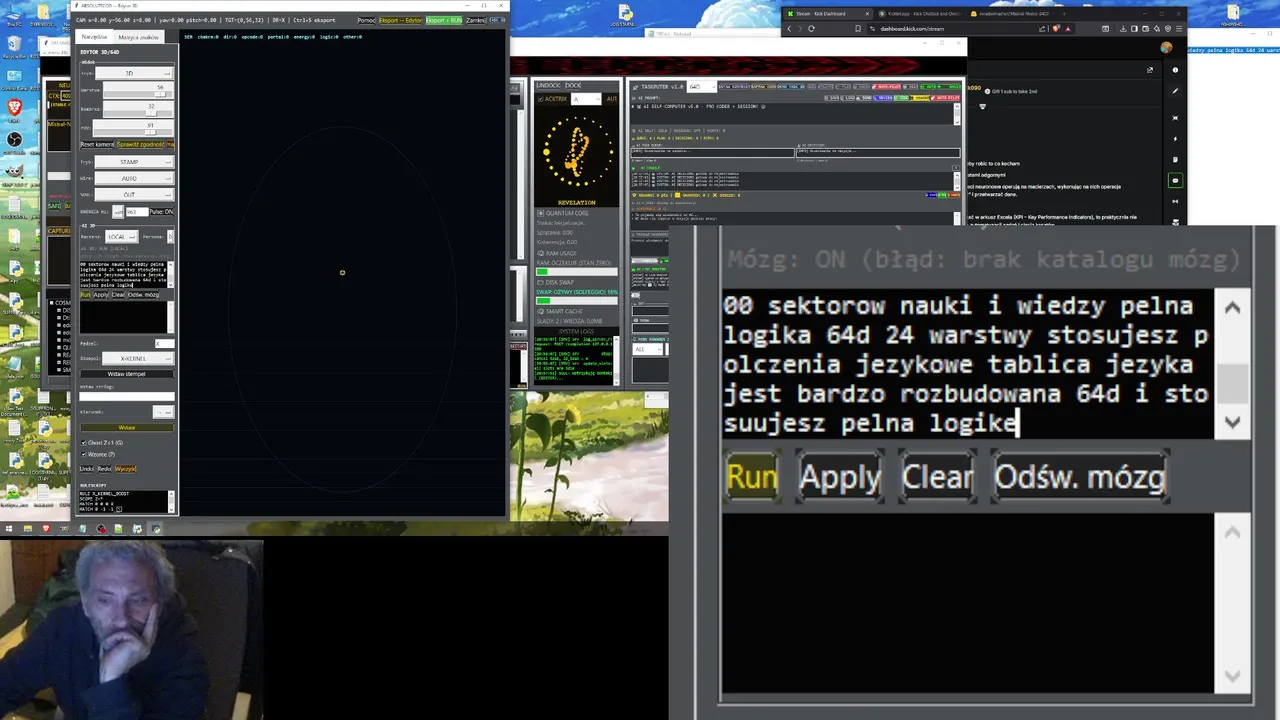Click the SMART CACHE icon in dock panel
Screen dimensions: 1280x720
[541, 311]
